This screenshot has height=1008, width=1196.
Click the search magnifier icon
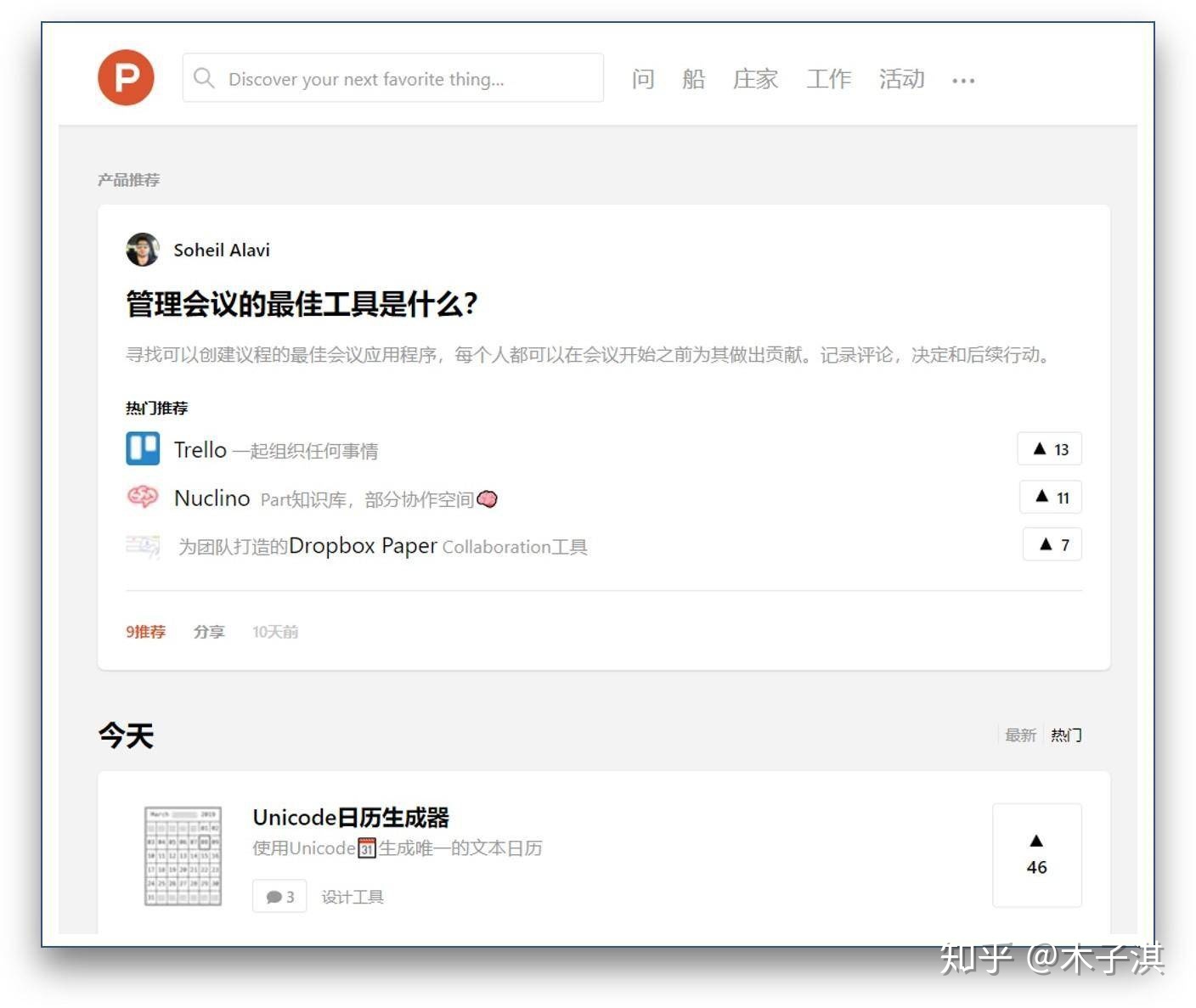click(x=204, y=78)
